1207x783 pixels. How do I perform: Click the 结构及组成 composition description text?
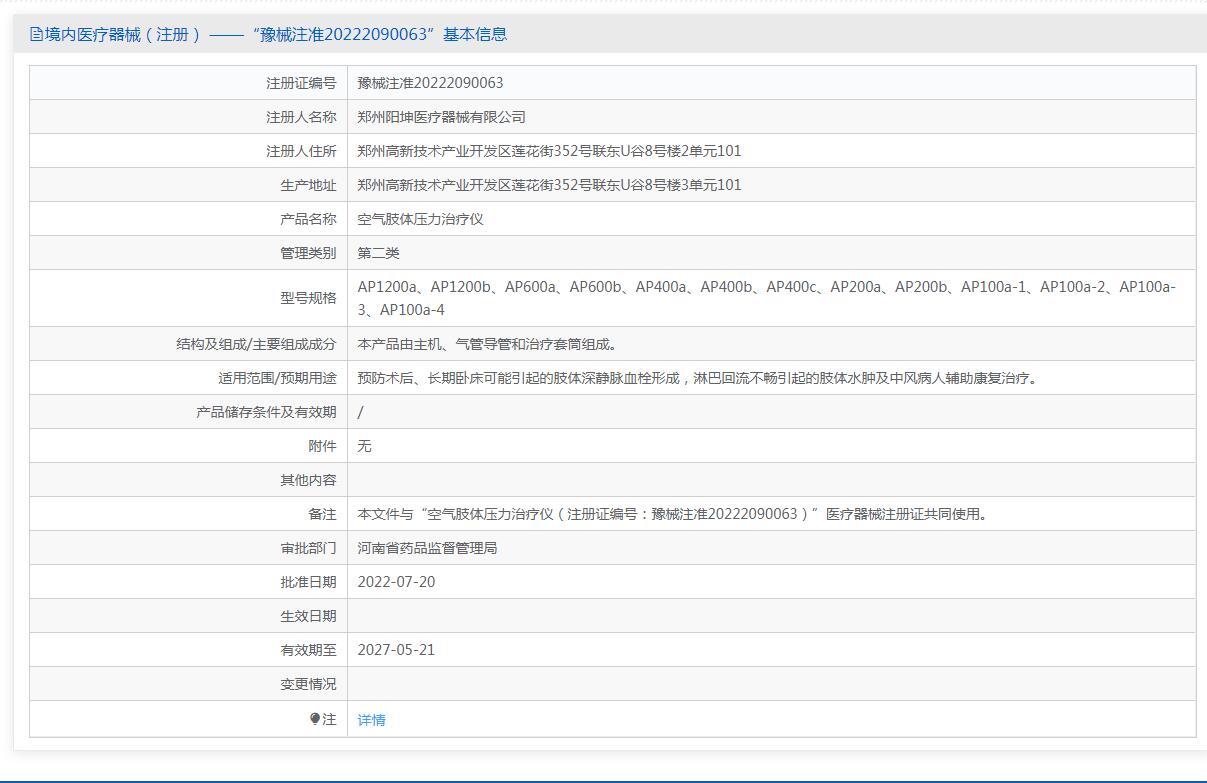click(488, 345)
